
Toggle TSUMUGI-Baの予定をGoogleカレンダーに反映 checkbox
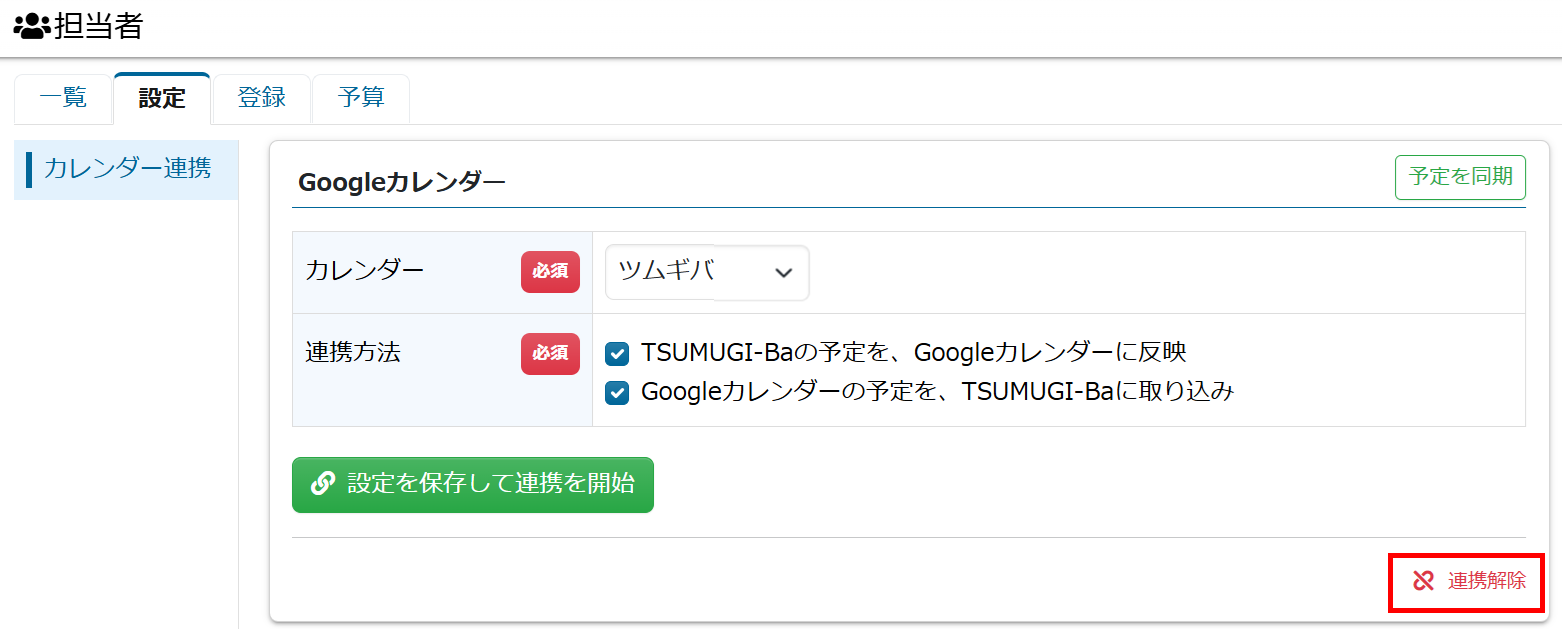pyautogui.click(x=617, y=353)
